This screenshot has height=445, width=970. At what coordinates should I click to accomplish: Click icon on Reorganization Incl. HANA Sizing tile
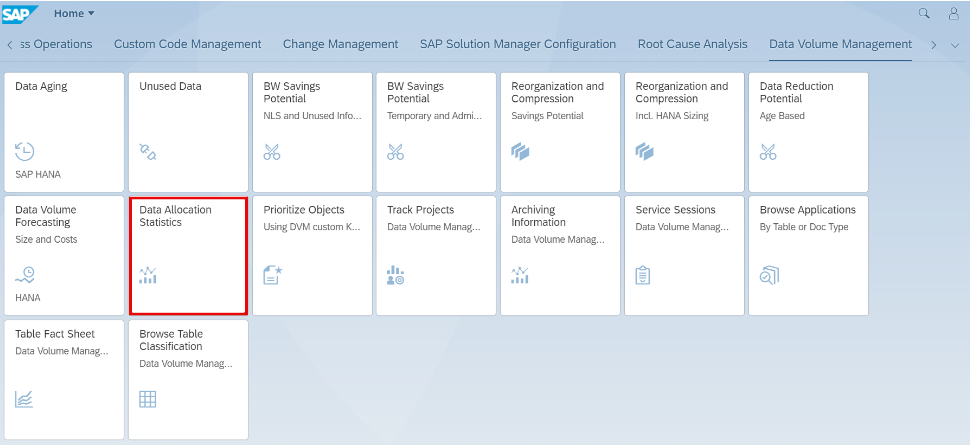[645, 152]
